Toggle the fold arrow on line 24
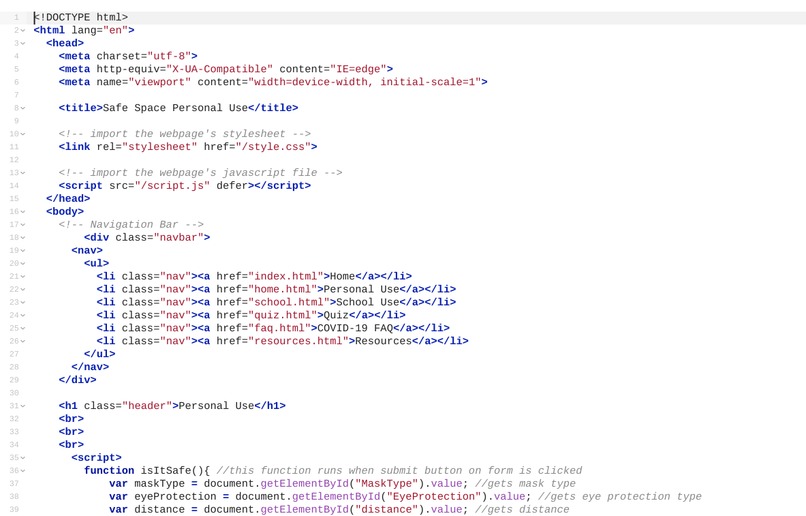This screenshot has height=516, width=806. [23, 315]
